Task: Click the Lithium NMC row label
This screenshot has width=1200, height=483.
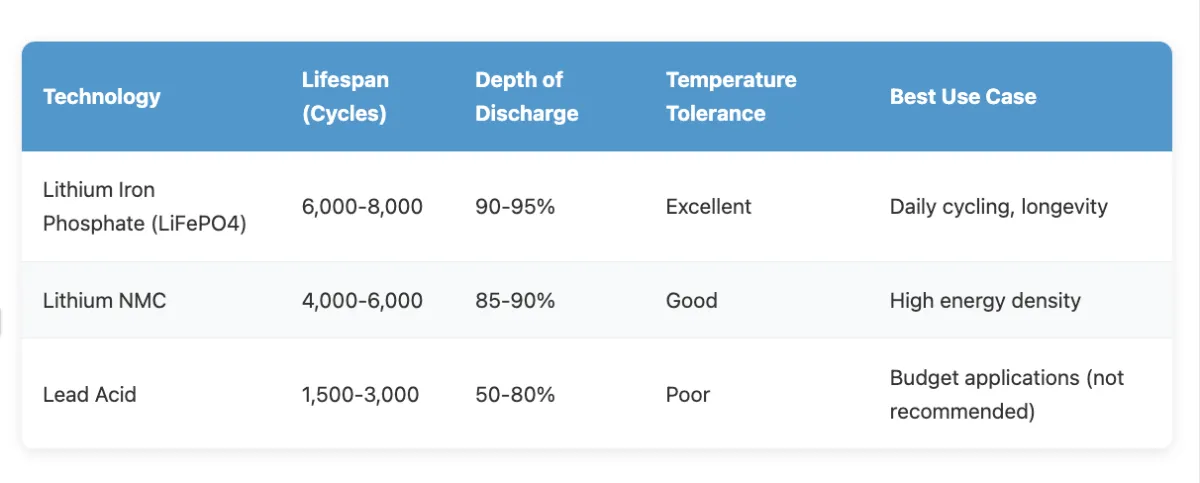Action: pos(104,300)
